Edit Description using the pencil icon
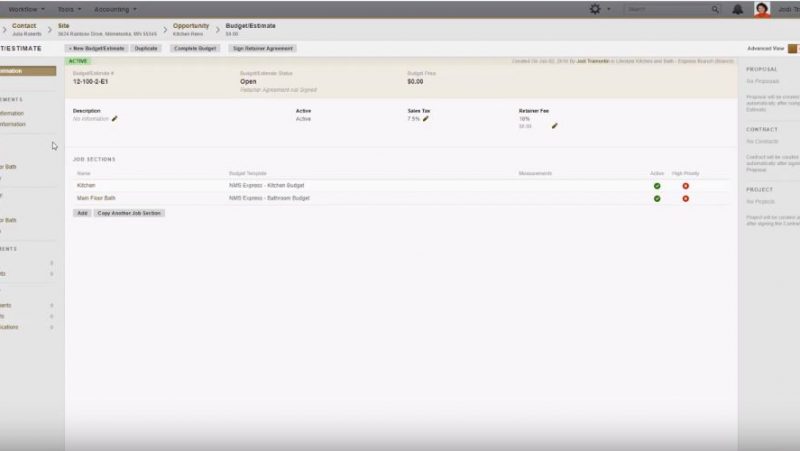The image size is (800, 451). point(115,119)
